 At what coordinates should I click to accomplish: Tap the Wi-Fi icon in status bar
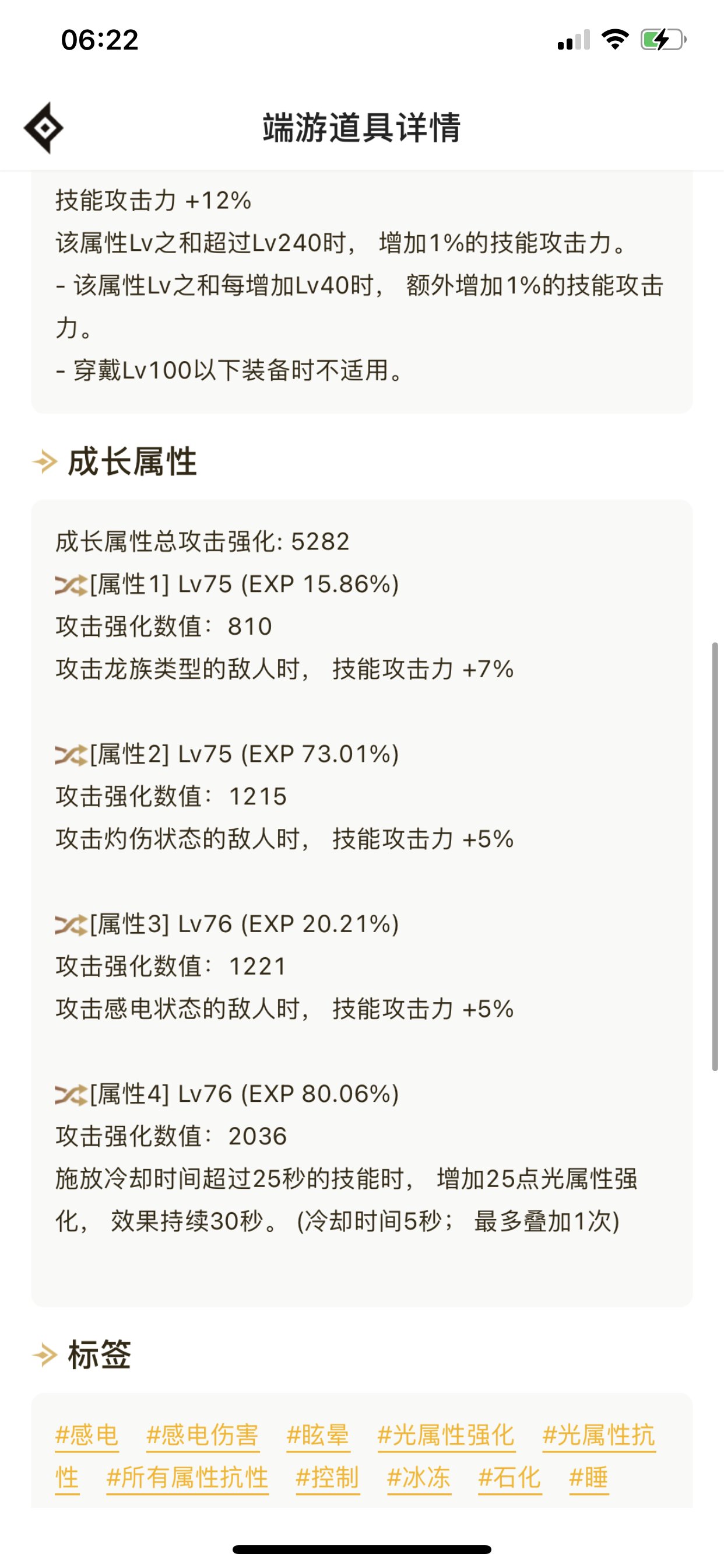coord(614,40)
